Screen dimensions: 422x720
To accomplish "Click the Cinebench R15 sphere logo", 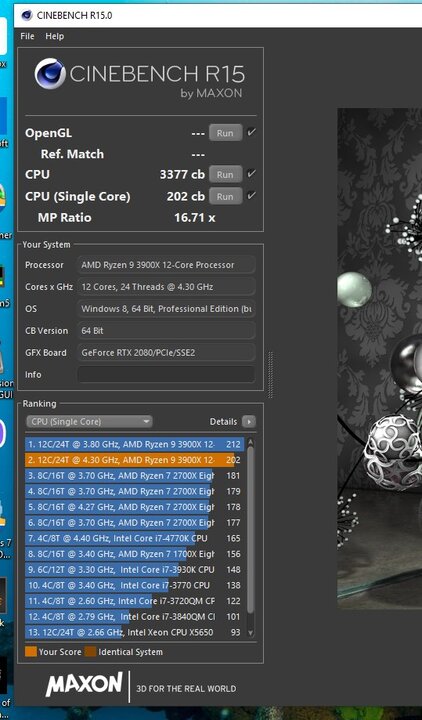I will click(50, 73).
